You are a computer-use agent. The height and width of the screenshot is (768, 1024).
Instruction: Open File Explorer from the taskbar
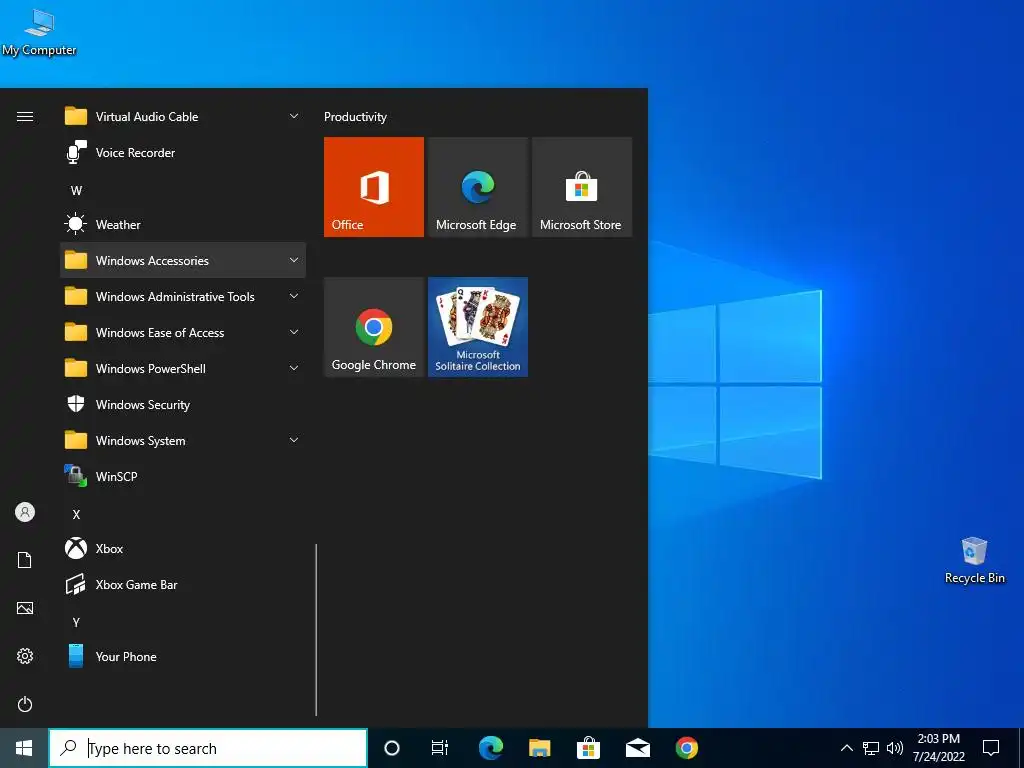(539, 748)
